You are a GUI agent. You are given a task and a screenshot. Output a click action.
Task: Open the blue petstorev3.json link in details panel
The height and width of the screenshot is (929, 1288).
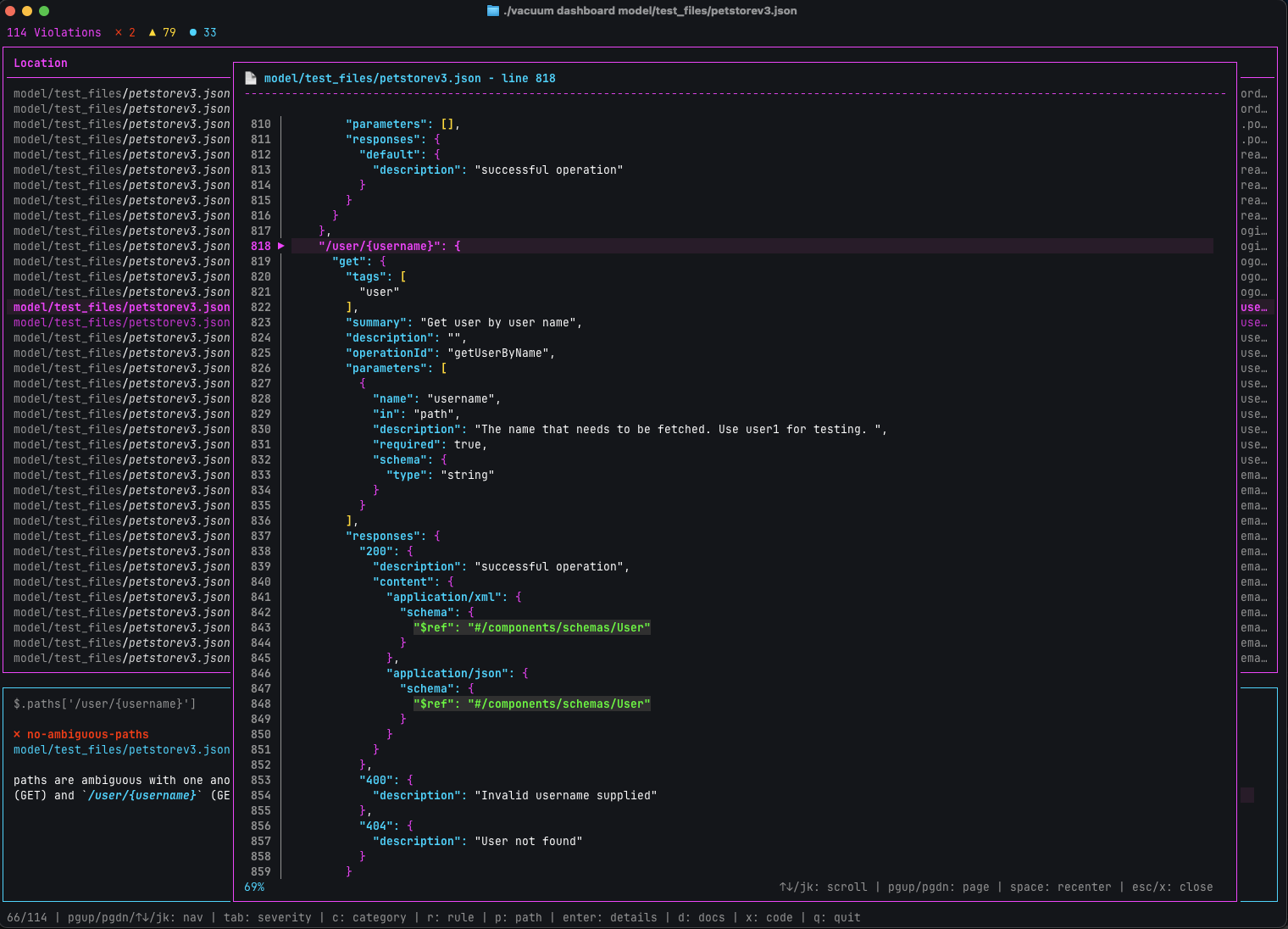pos(122,749)
